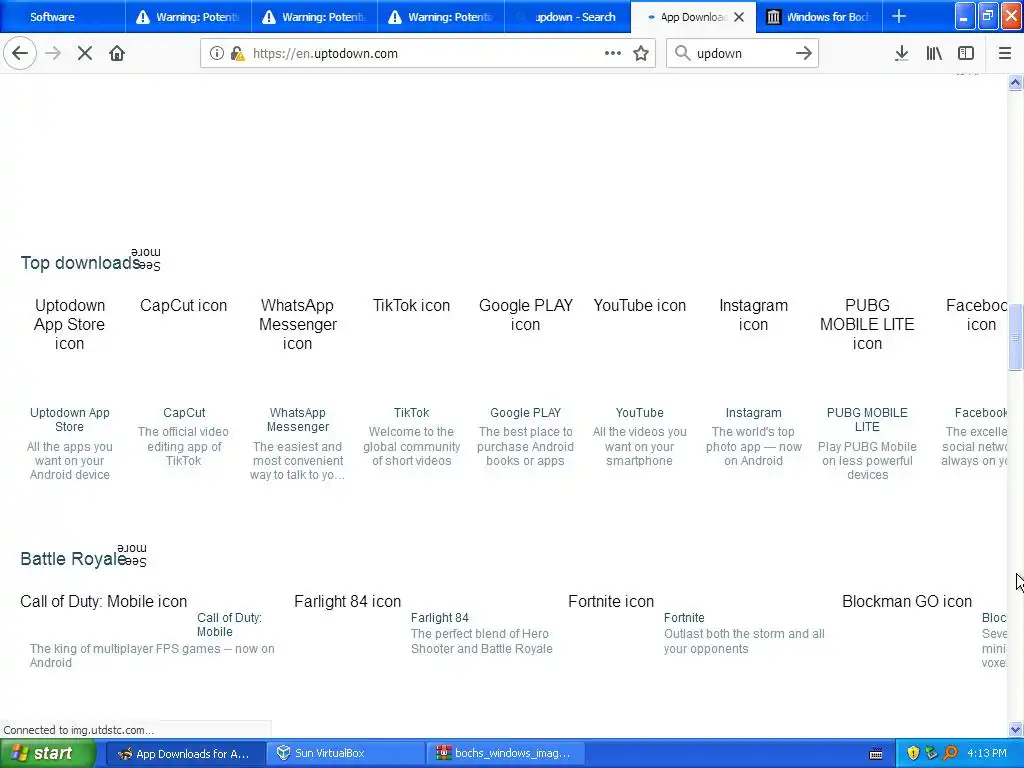This screenshot has width=1024, height=768.
Task: Click the Call of Duty: Mobile icon placeholder
Action: [x=104, y=601]
